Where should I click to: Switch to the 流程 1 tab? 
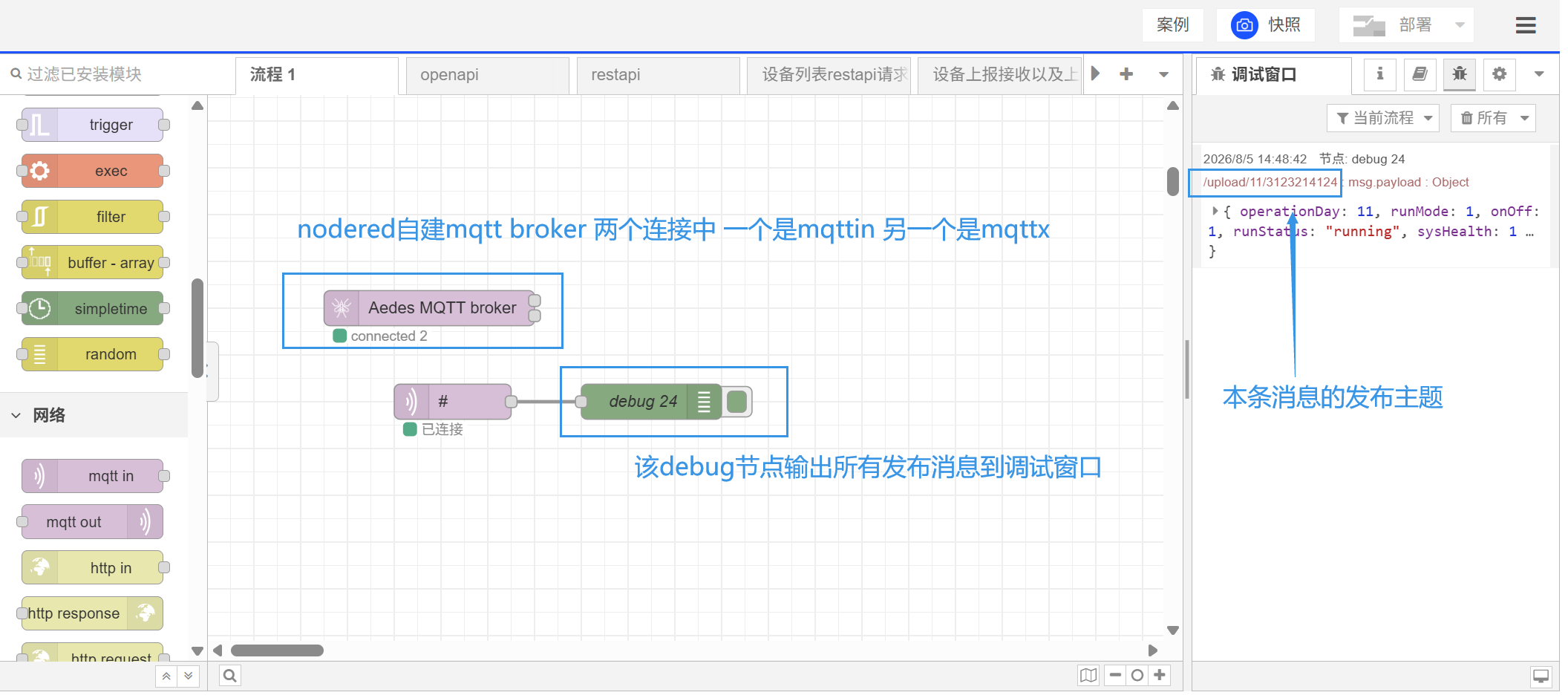click(317, 75)
